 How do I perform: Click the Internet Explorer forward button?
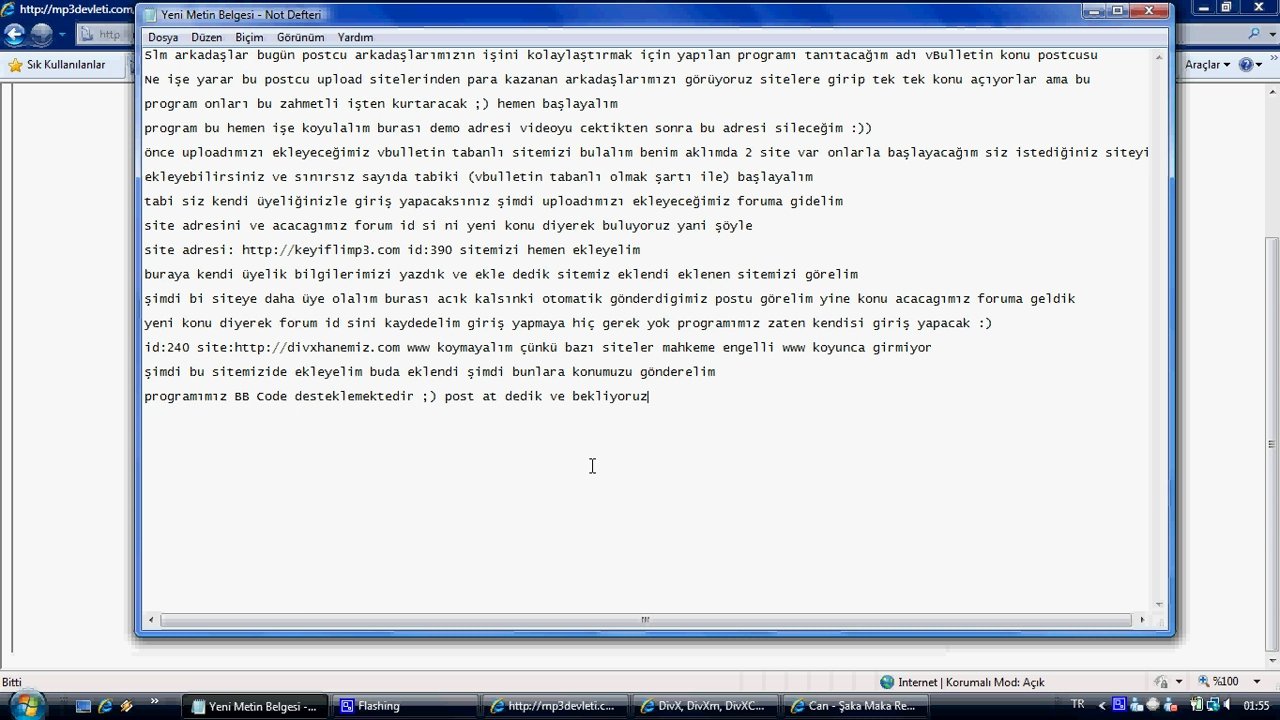coord(41,34)
